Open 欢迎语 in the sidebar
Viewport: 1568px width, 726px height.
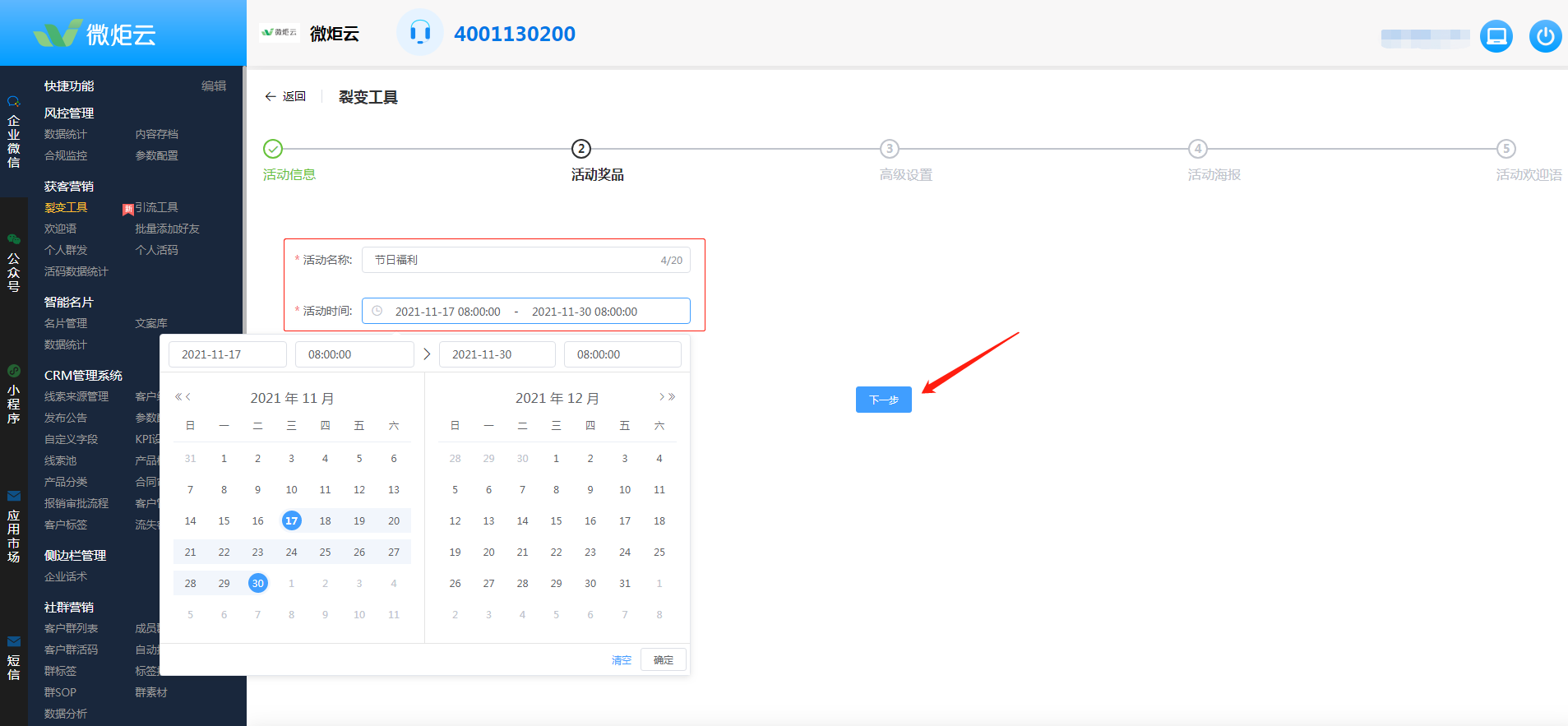[x=60, y=229]
